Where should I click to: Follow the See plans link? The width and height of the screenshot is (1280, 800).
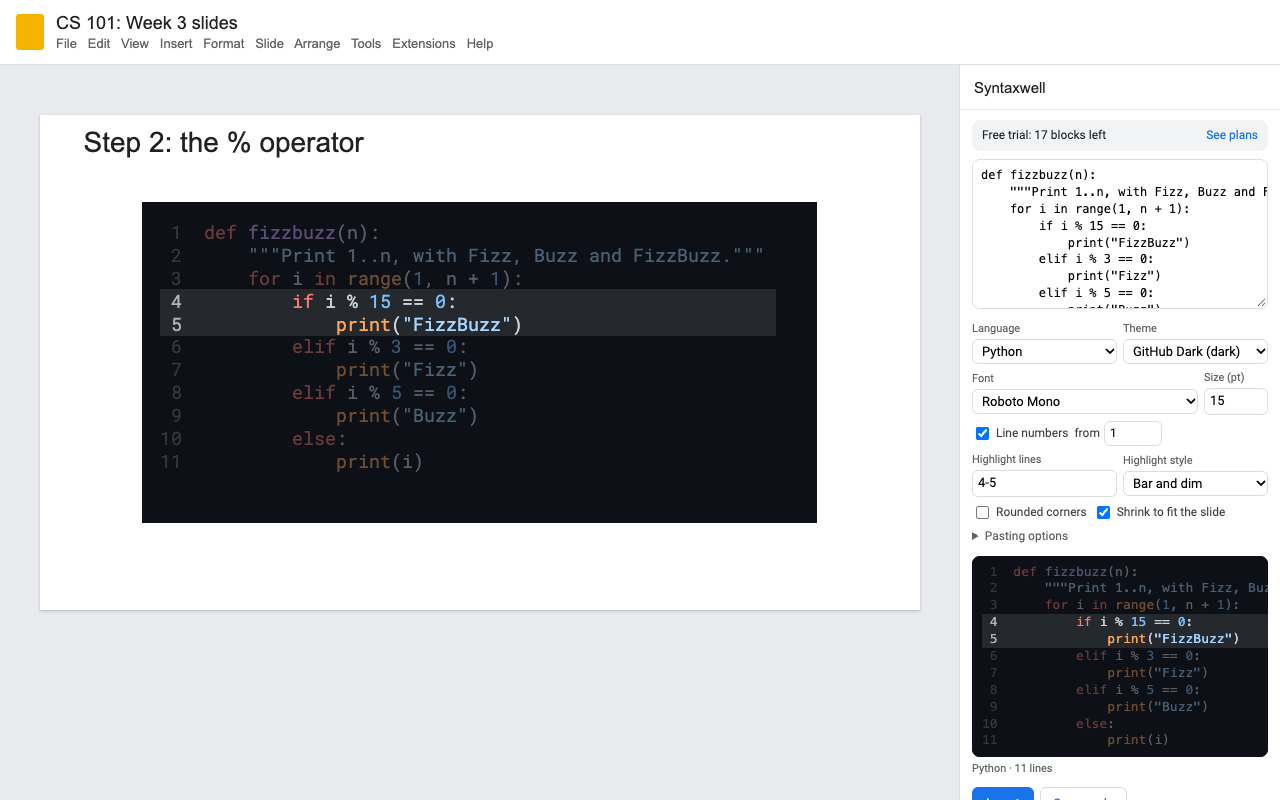(x=1232, y=135)
